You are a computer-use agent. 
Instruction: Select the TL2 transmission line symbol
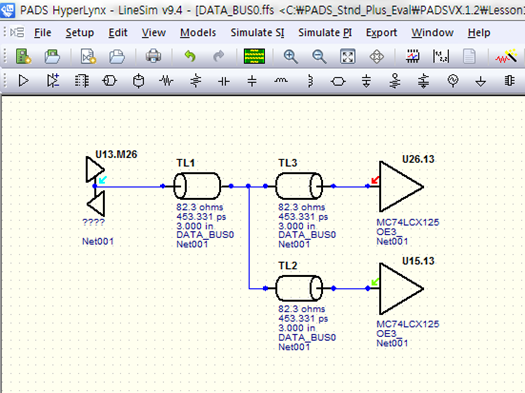pos(299,289)
